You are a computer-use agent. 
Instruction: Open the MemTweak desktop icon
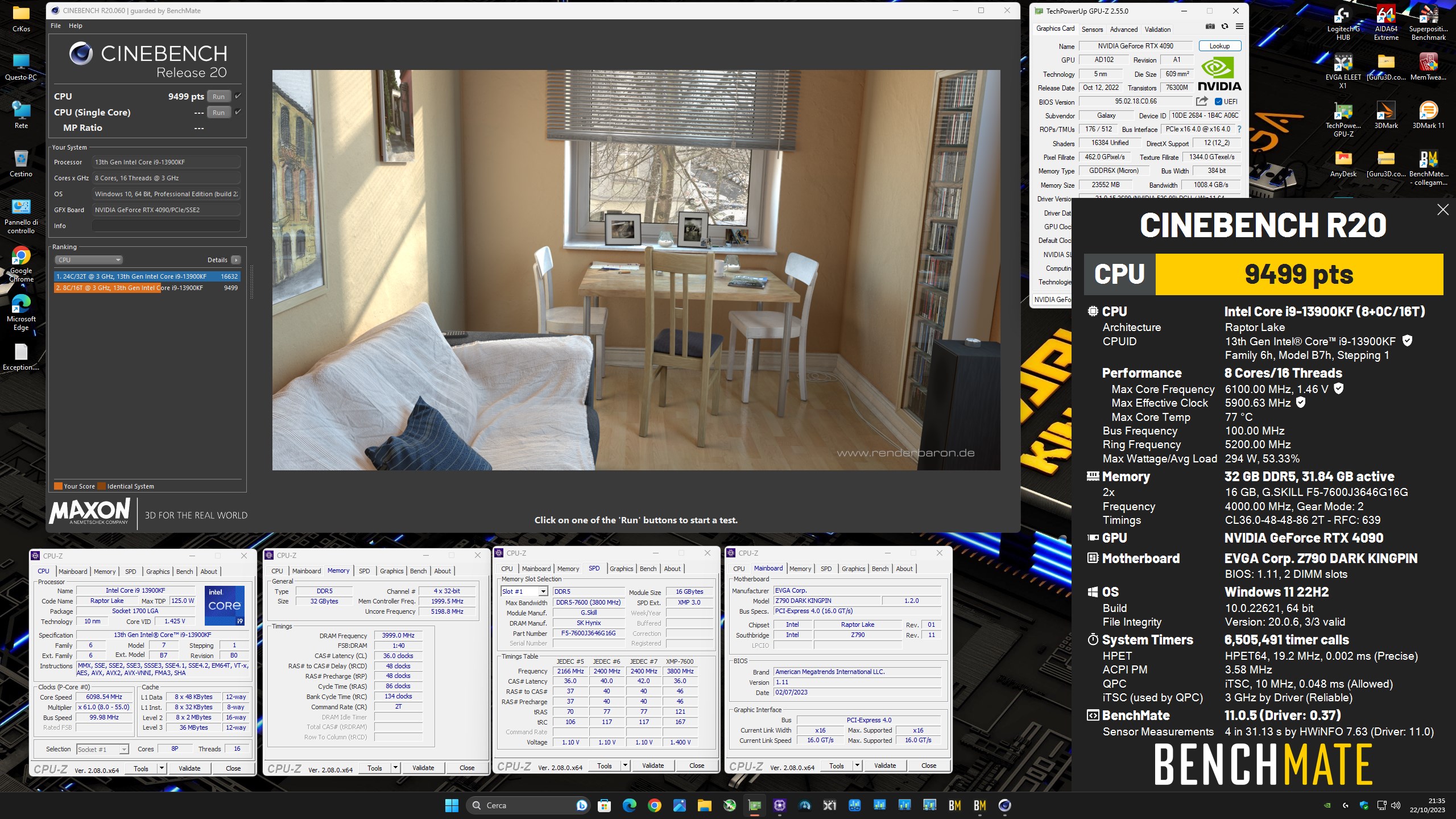pos(1429,67)
